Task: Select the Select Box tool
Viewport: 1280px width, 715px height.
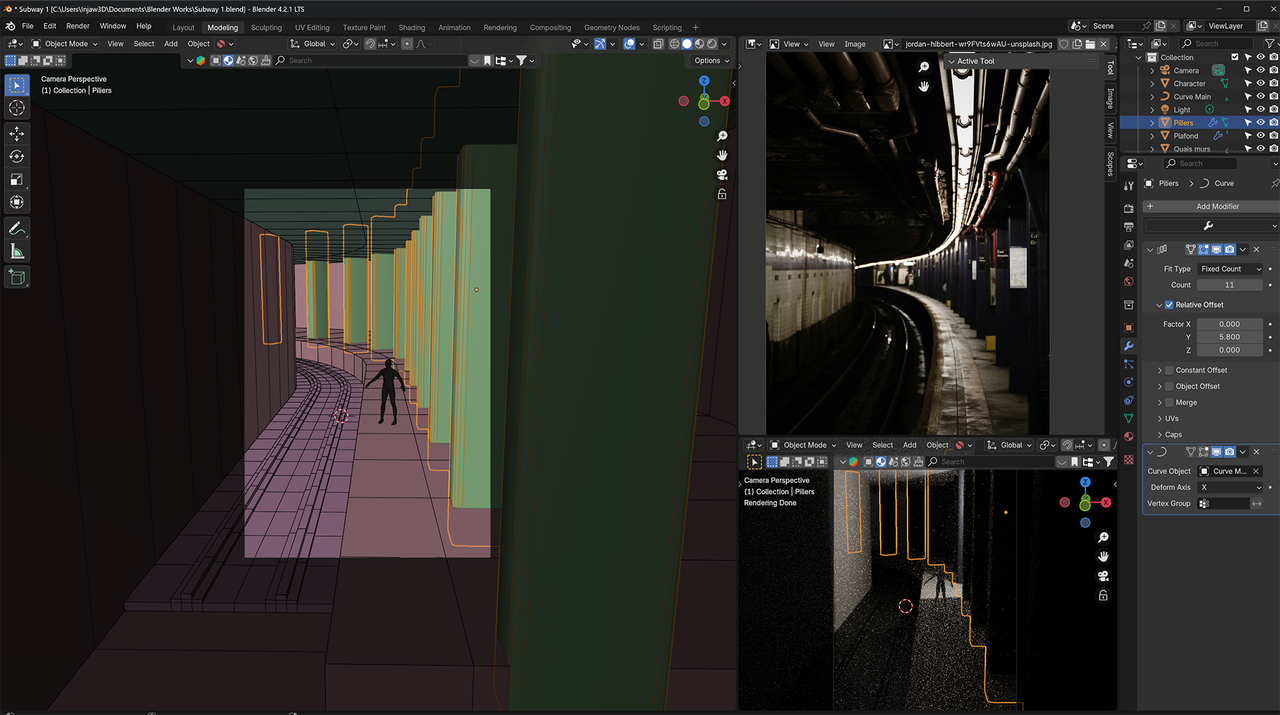Action: click(17, 85)
